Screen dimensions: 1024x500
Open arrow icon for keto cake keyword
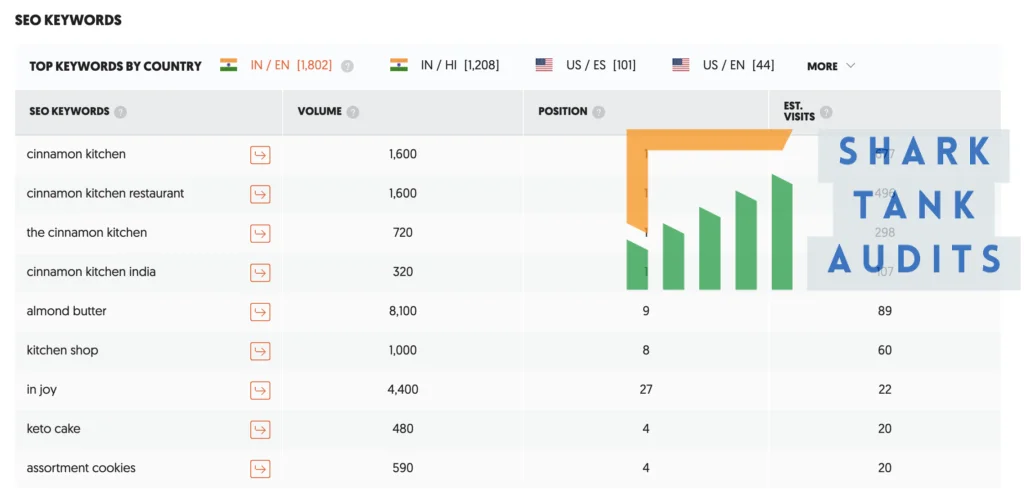click(260, 430)
